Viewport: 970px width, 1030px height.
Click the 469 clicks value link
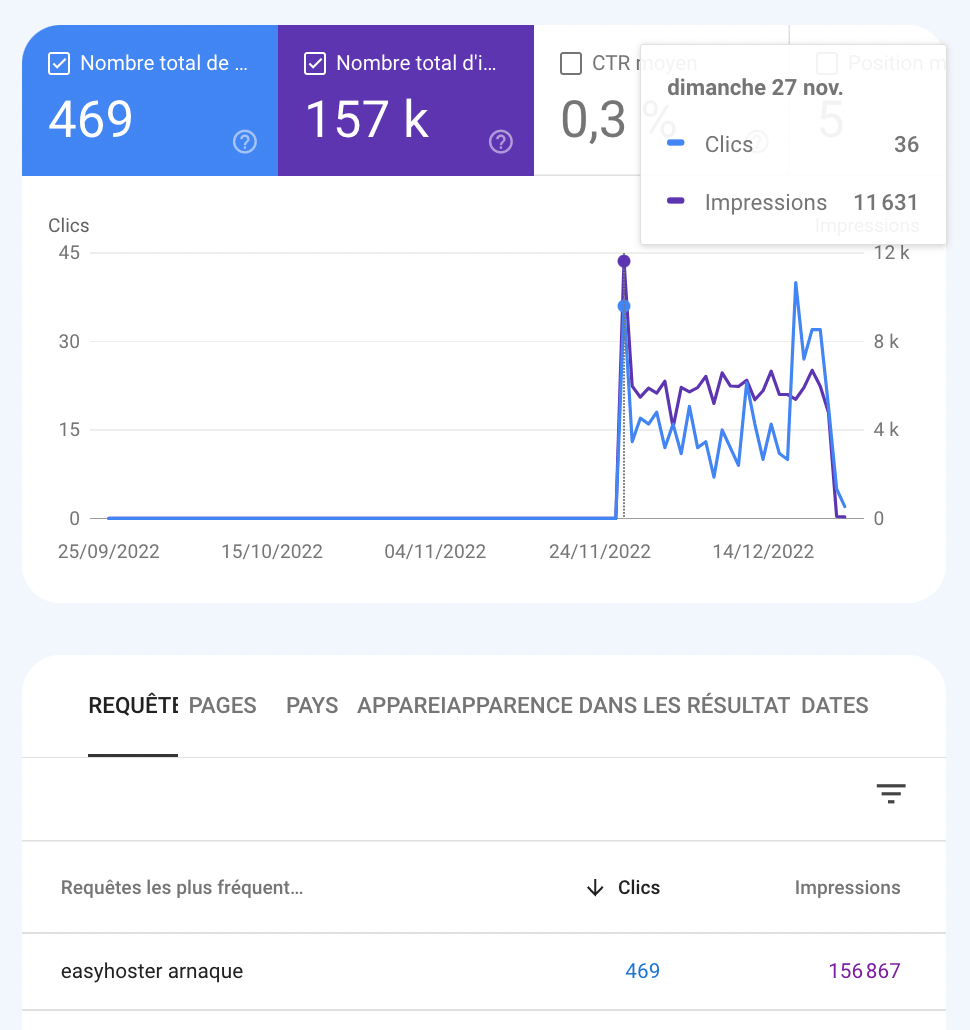(x=643, y=971)
